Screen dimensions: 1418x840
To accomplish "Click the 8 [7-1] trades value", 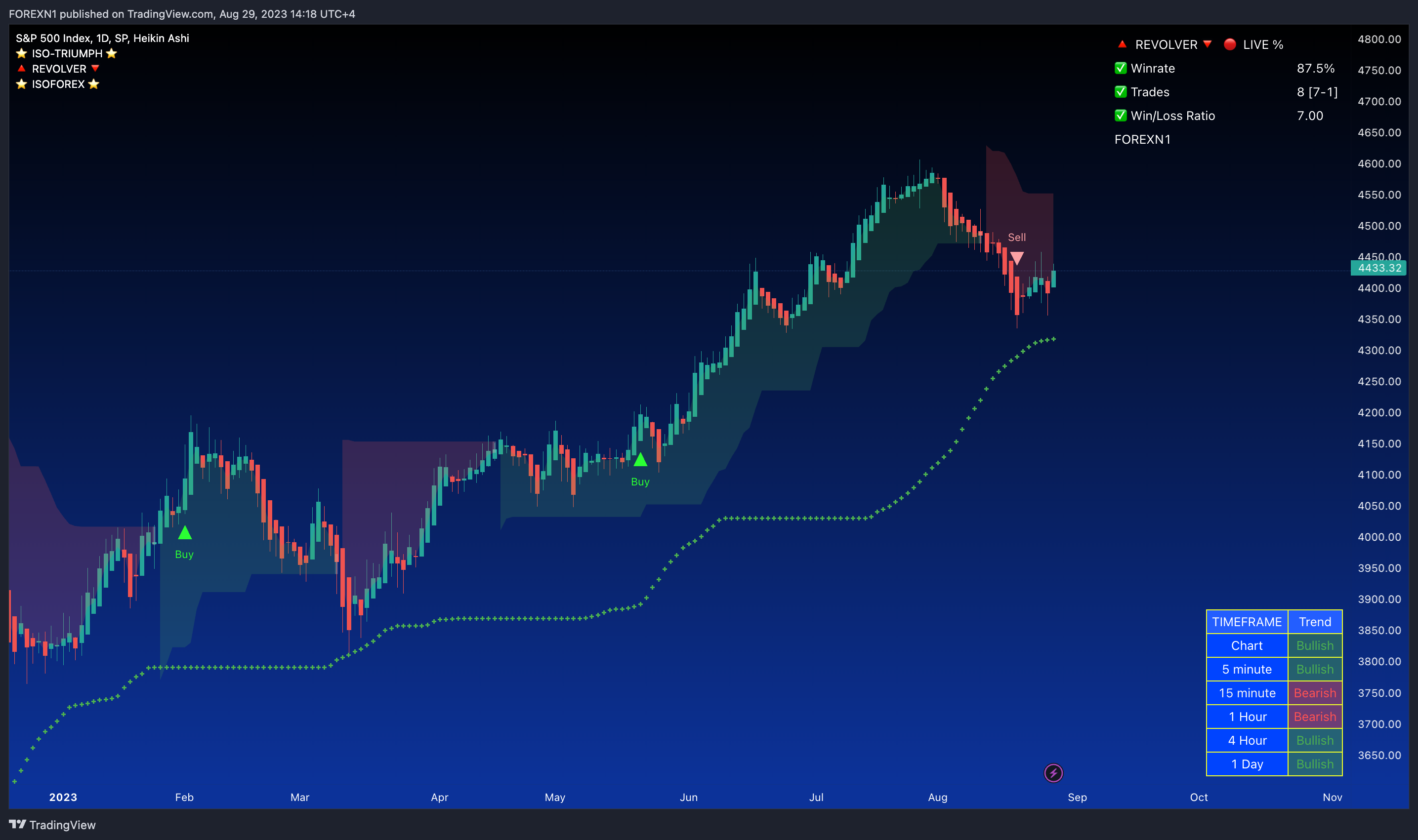I will [1317, 92].
